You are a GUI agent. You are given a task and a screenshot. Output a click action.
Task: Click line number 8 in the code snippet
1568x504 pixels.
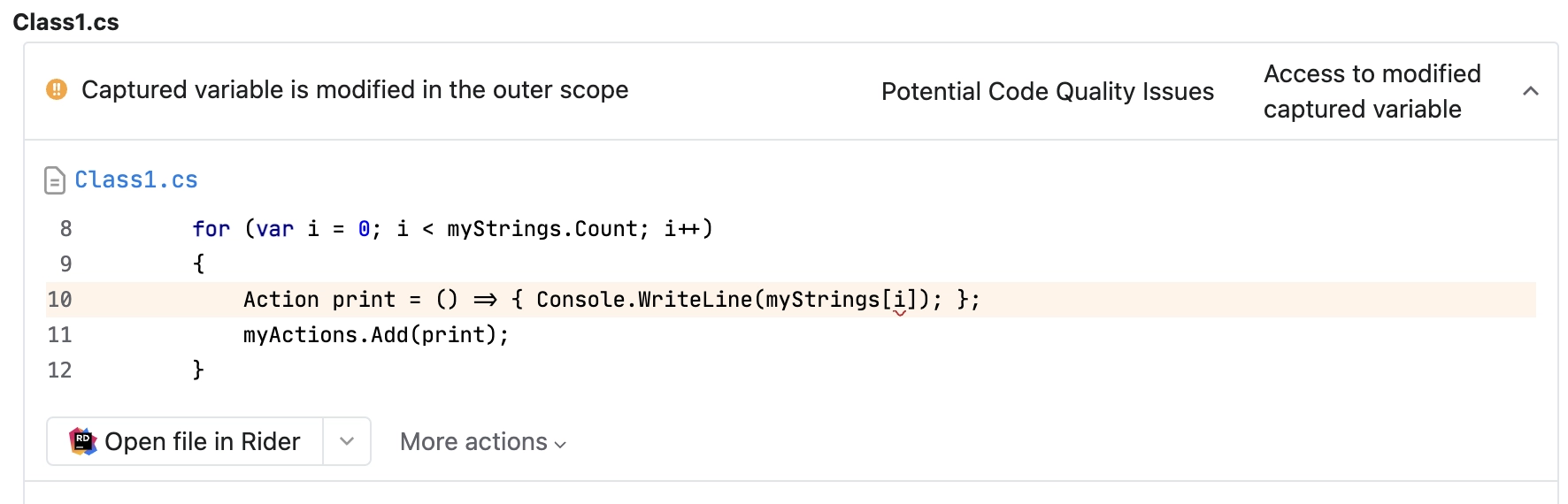(65, 229)
